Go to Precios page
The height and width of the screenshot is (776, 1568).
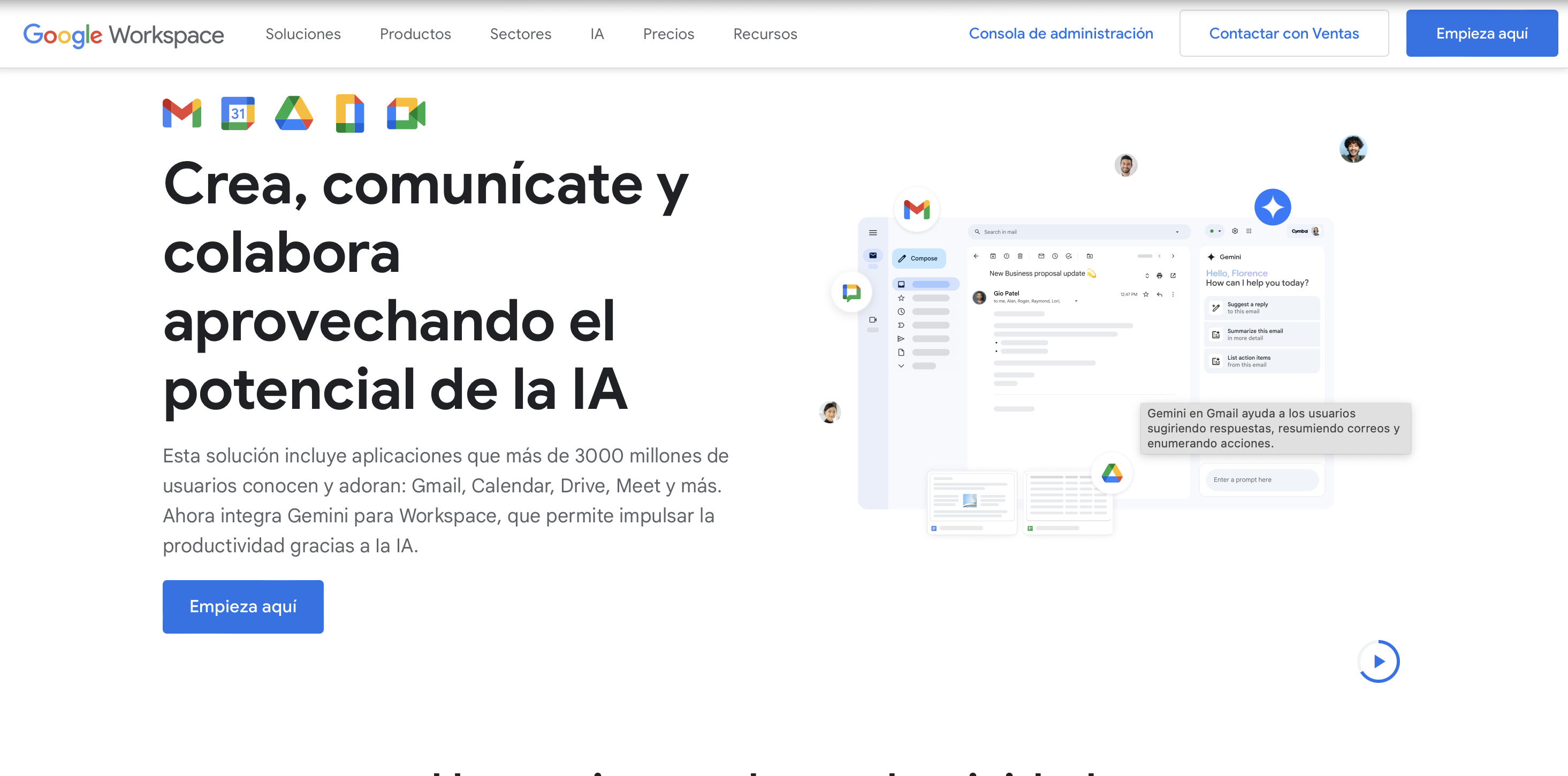[668, 34]
